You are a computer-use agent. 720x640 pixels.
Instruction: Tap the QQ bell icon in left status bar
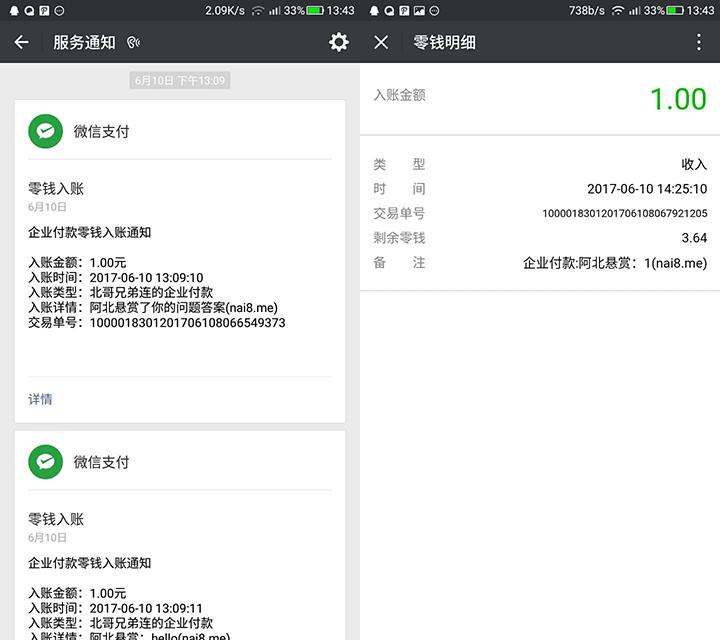point(14,11)
